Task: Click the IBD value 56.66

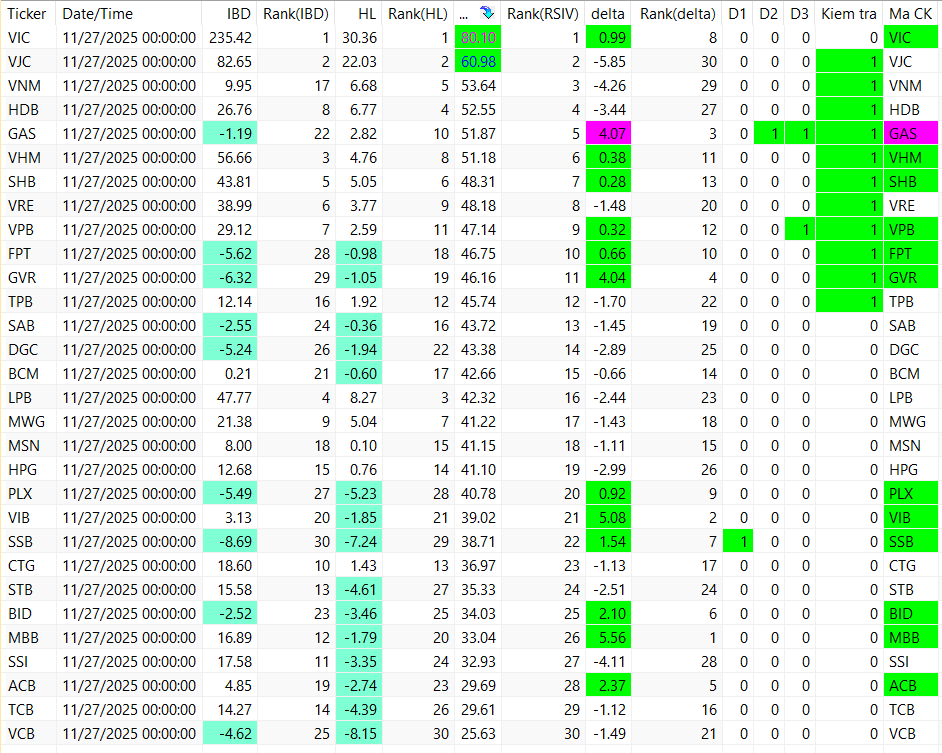Action: coord(234,157)
